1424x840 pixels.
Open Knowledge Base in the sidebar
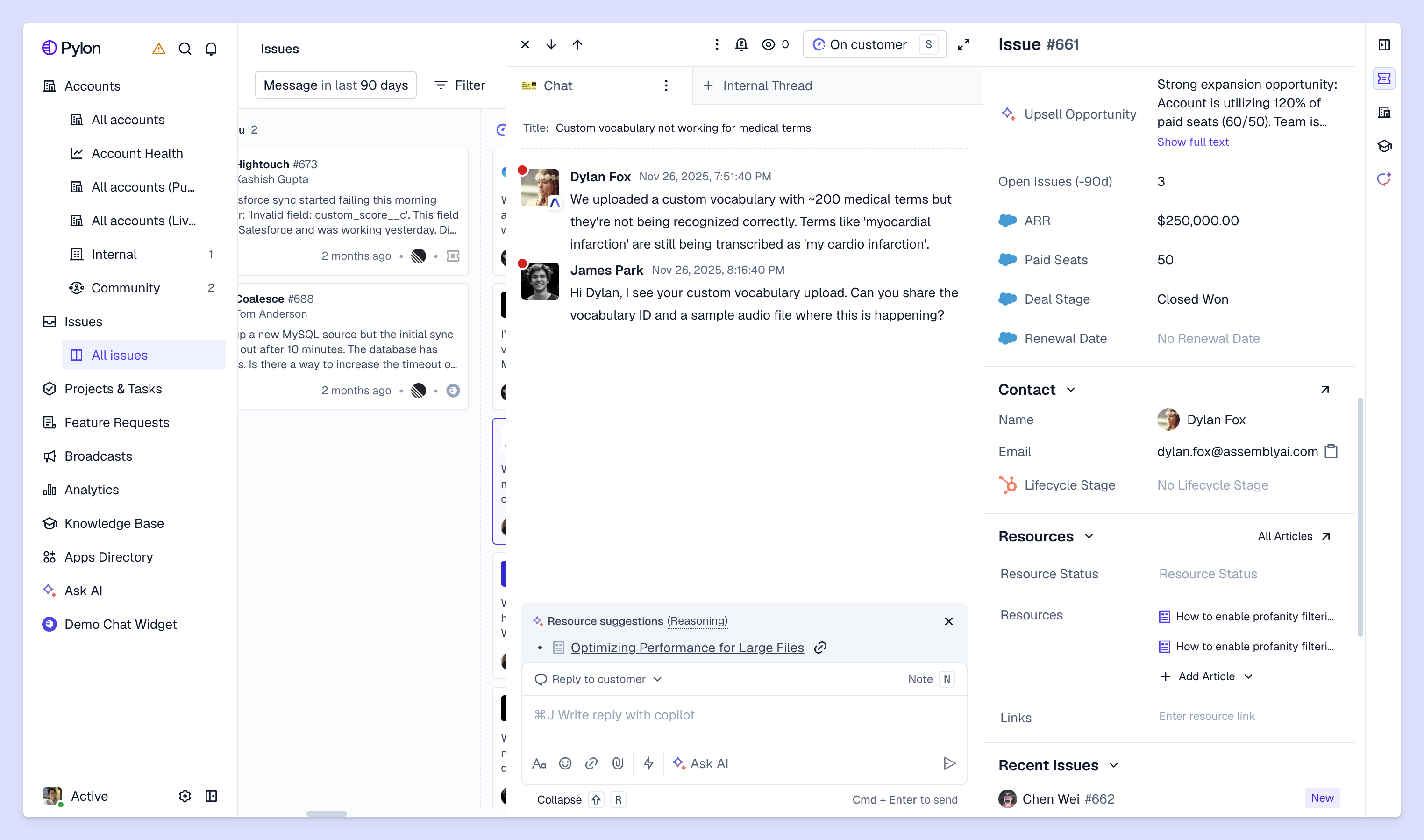(x=114, y=523)
